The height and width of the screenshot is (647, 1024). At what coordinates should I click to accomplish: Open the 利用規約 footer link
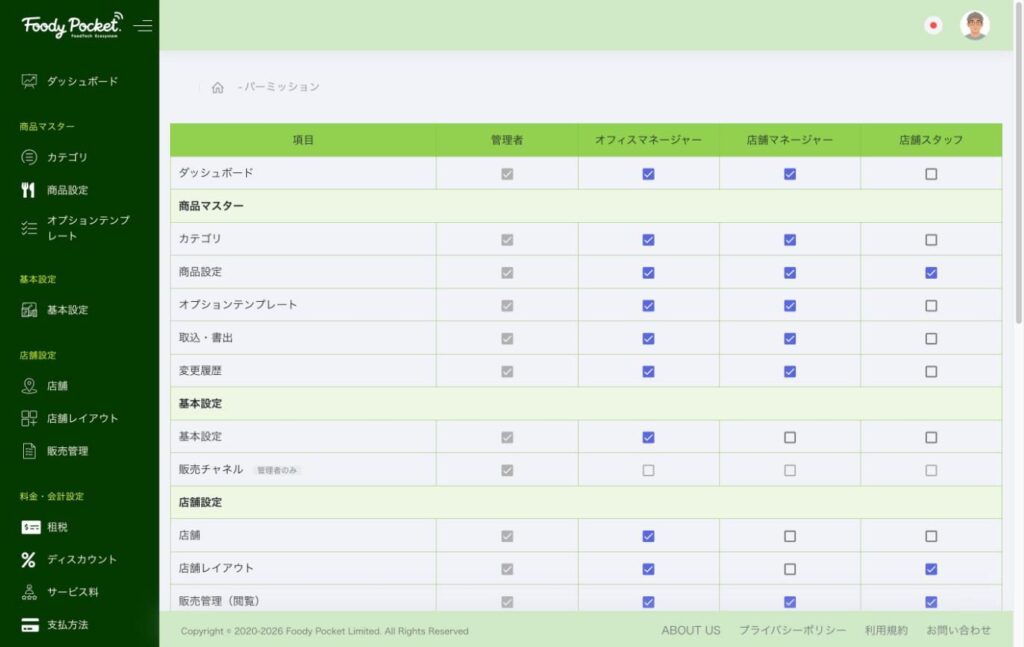(886, 630)
